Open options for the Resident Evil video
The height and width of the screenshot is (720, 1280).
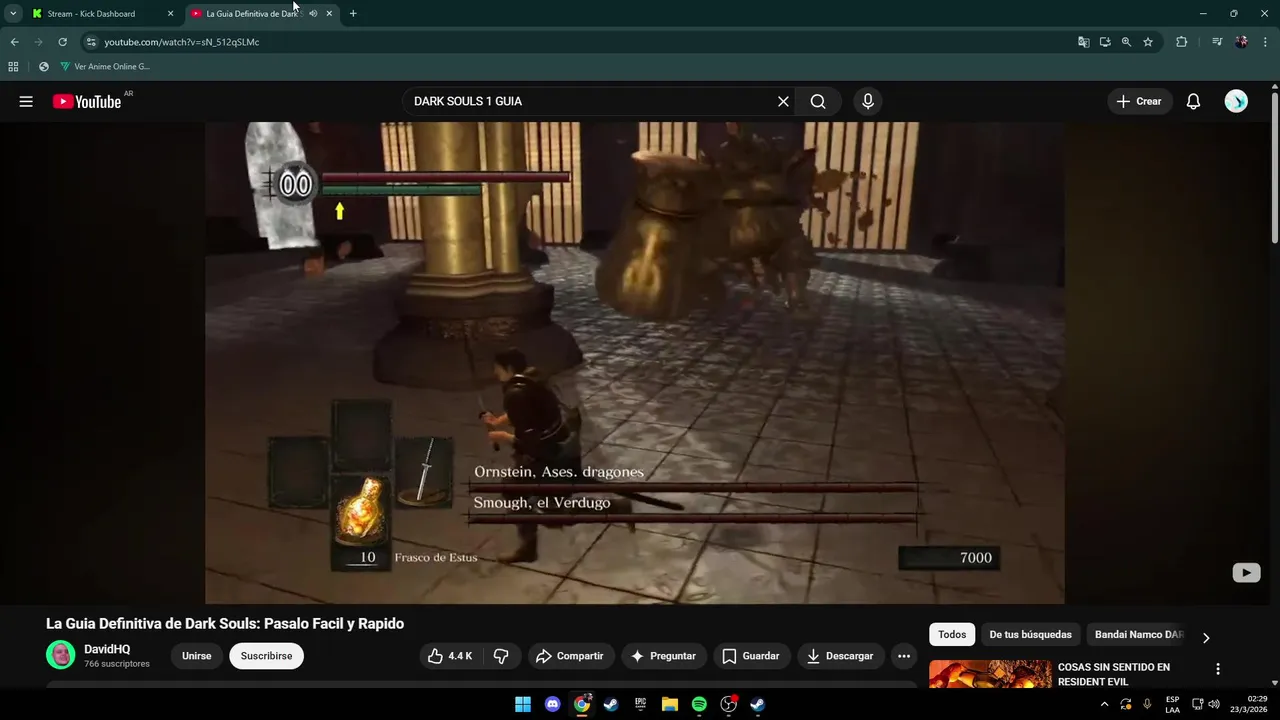pos(1218,669)
